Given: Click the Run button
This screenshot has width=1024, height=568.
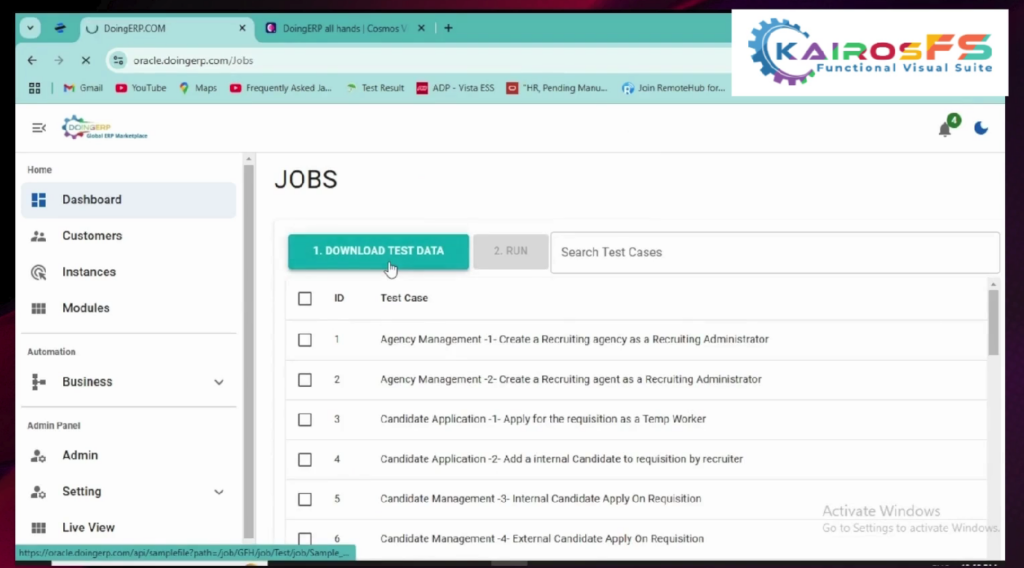Looking at the screenshot, I should coord(510,251).
